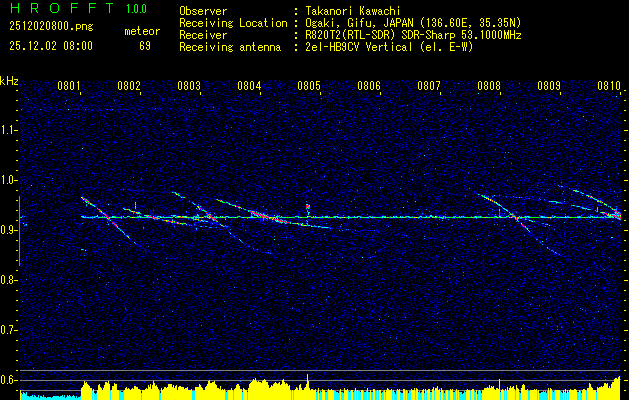Click the 0803 time marker
629x400 pixels.
click(189, 86)
